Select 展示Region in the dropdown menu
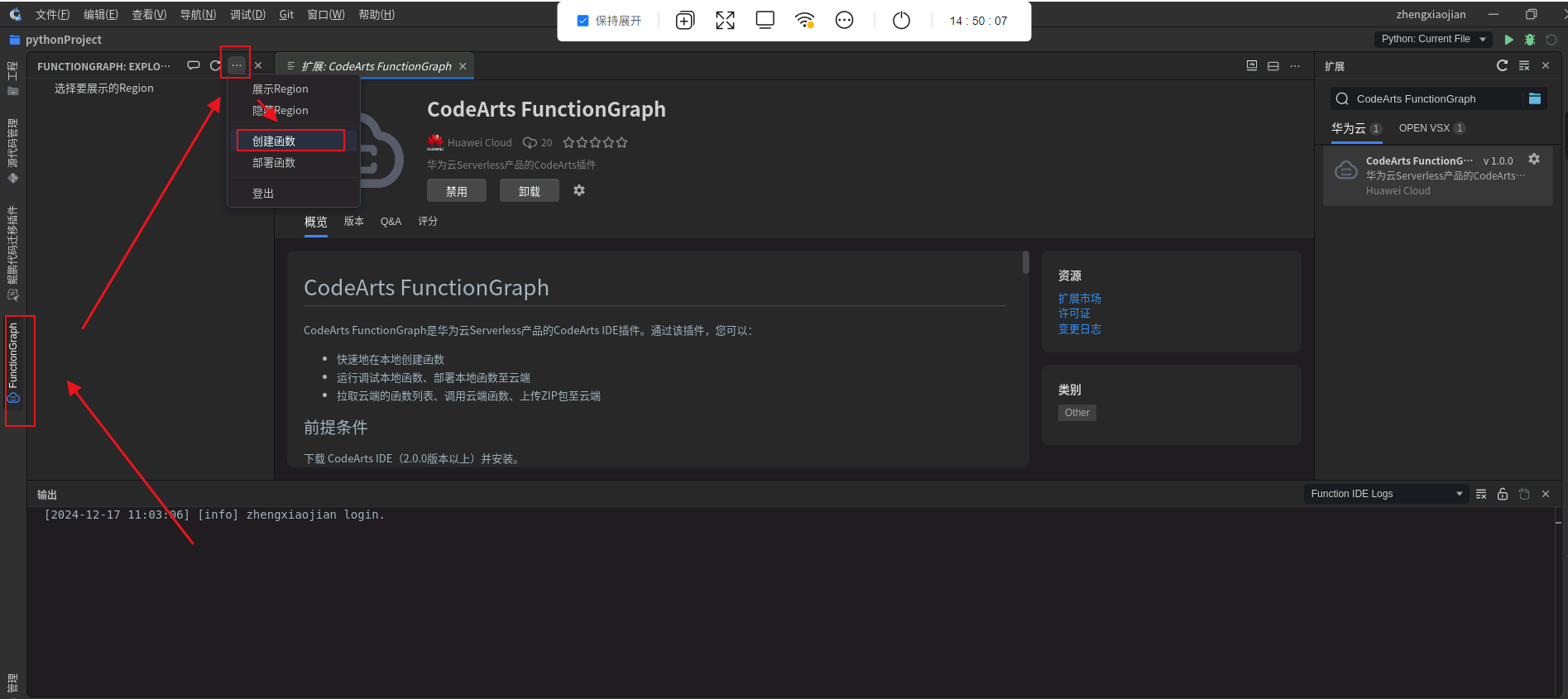 click(x=294, y=89)
